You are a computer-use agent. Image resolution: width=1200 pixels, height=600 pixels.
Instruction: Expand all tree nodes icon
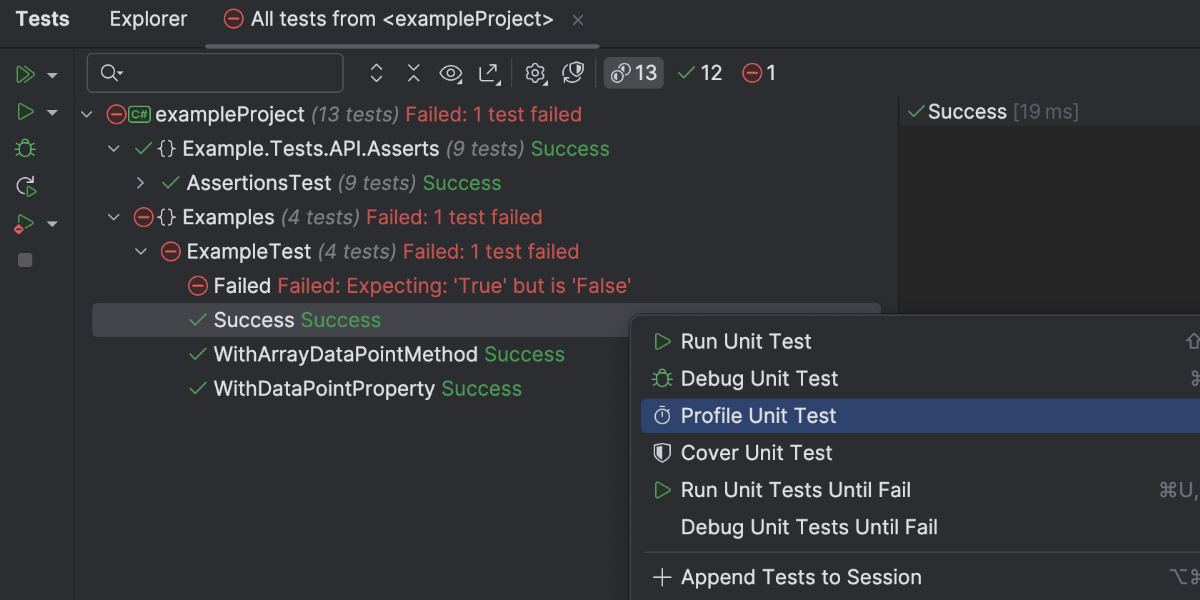(x=376, y=73)
